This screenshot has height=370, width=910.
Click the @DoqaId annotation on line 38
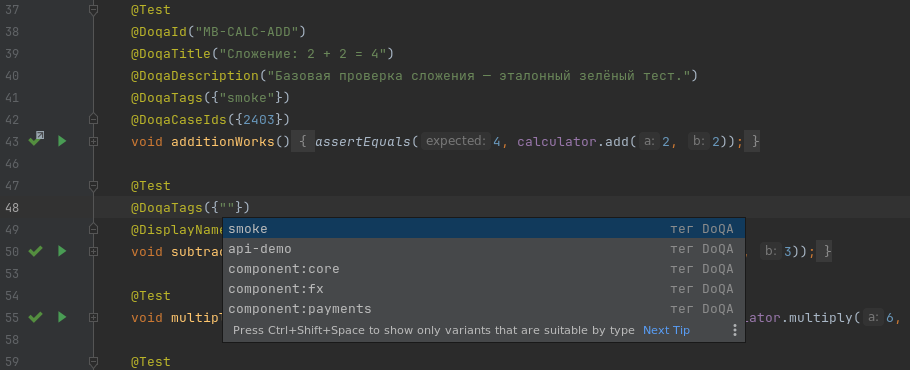click(x=159, y=31)
